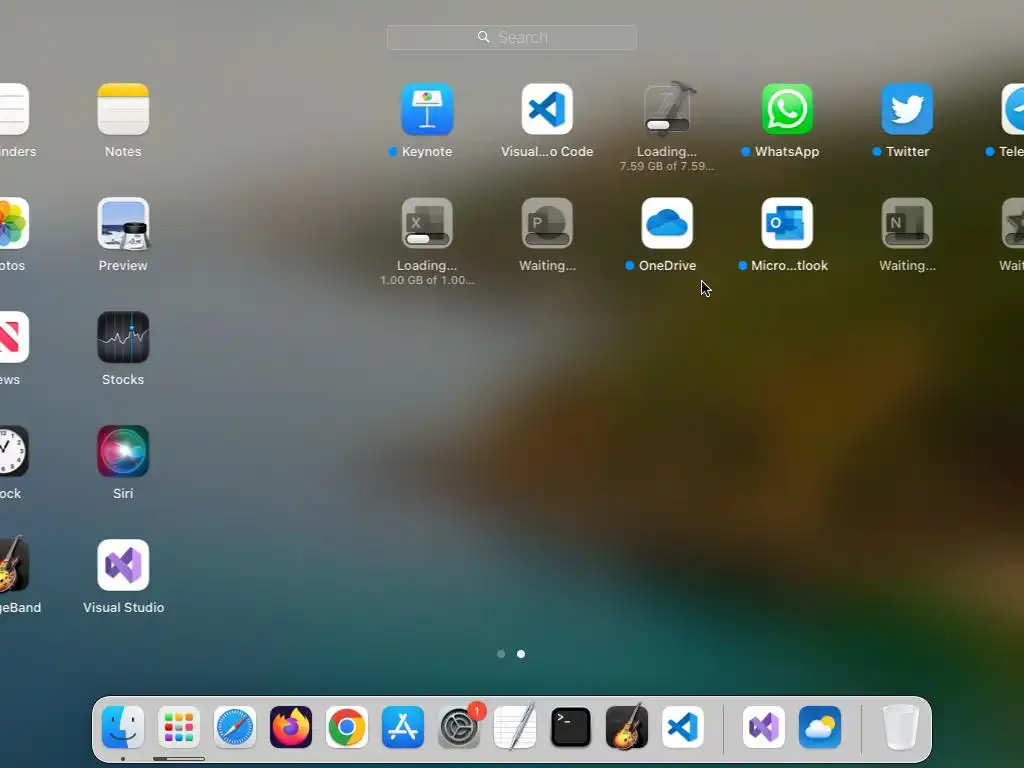Click the "7.59 GB of 7.59..." download text
The image size is (1024, 768).
pyautogui.click(x=667, y=167)
